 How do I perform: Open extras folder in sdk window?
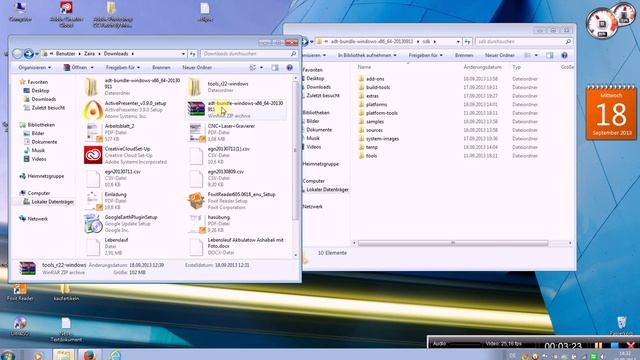(x=372, y=96)
